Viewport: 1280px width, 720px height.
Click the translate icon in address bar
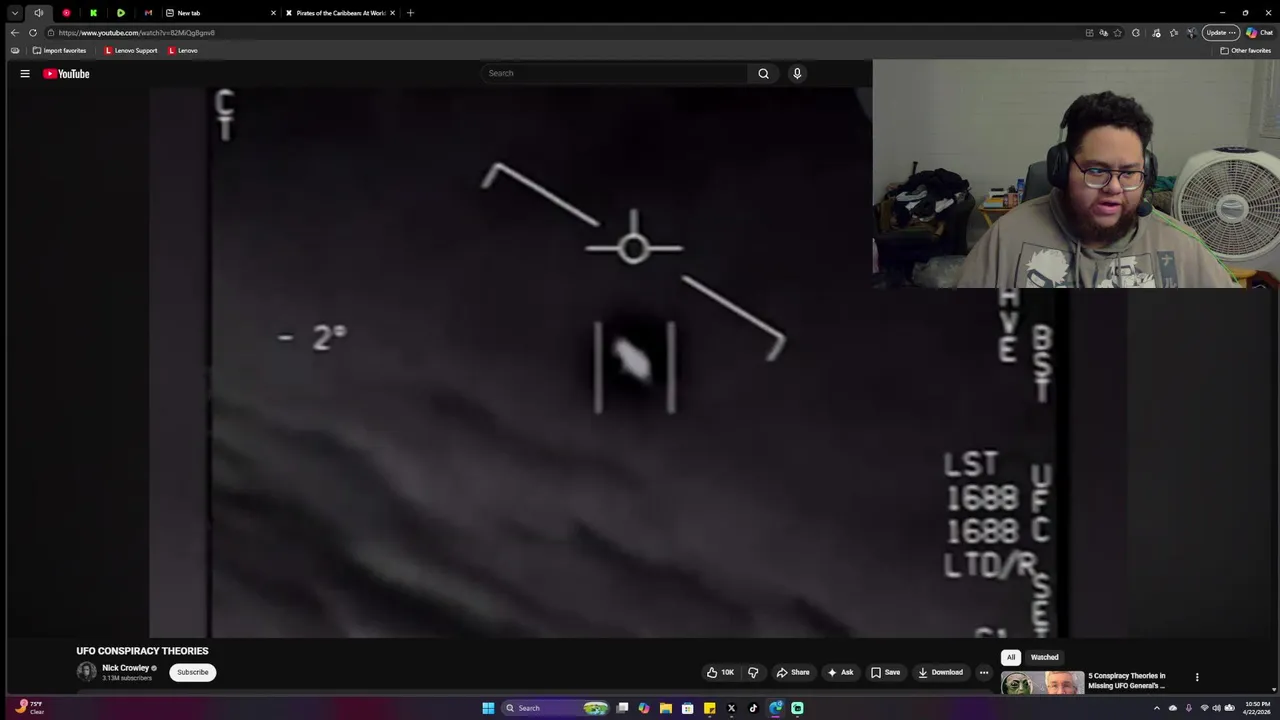(x=1103, y=32)
